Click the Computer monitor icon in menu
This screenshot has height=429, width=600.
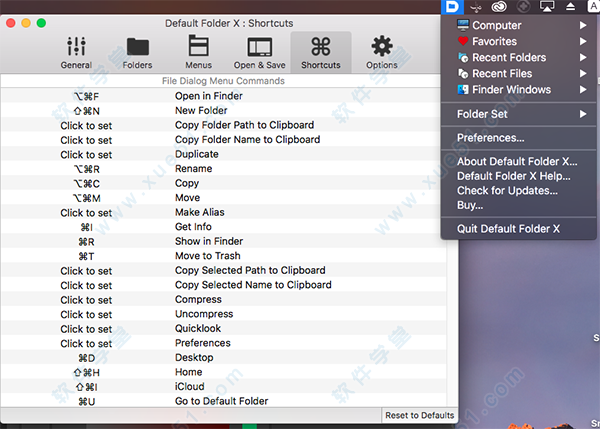click(463, 25)
